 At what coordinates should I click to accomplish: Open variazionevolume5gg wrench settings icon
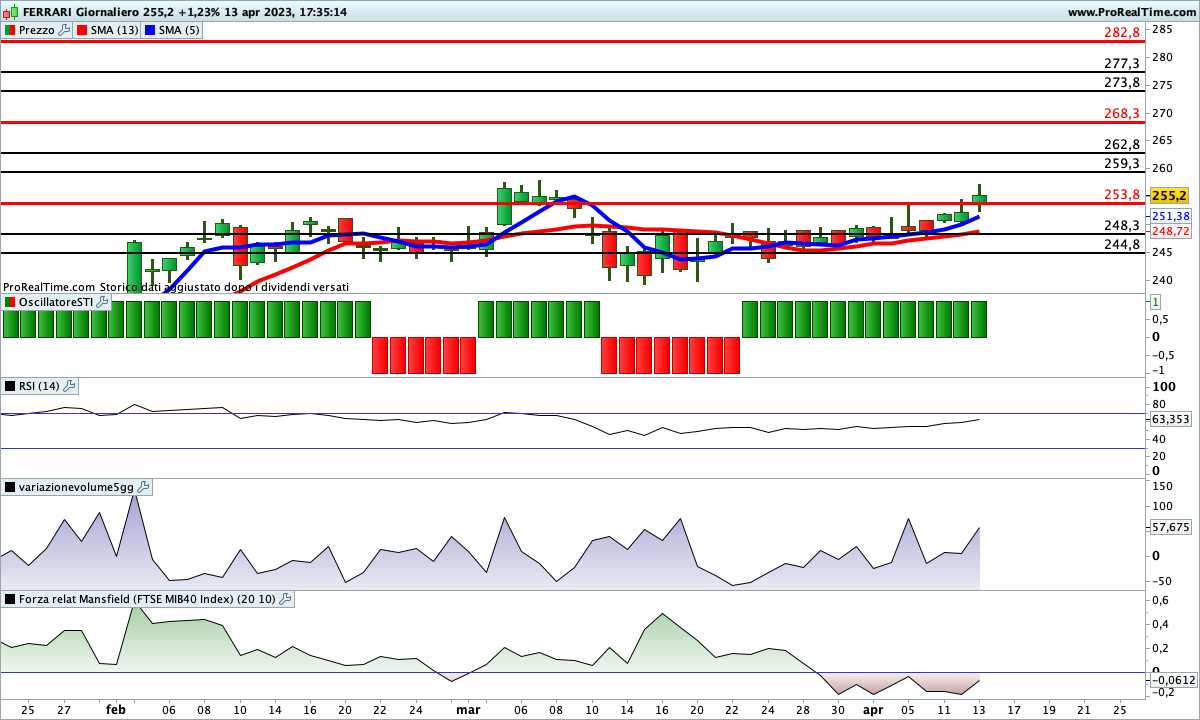tap(143, 487)
